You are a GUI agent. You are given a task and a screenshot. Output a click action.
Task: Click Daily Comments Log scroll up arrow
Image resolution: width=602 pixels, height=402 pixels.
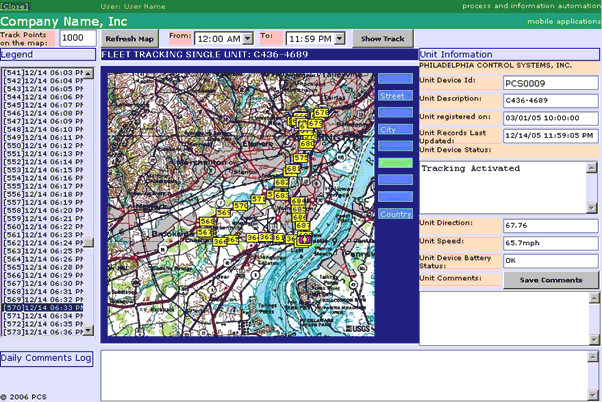pyautogui.click(x=593, y=357)
